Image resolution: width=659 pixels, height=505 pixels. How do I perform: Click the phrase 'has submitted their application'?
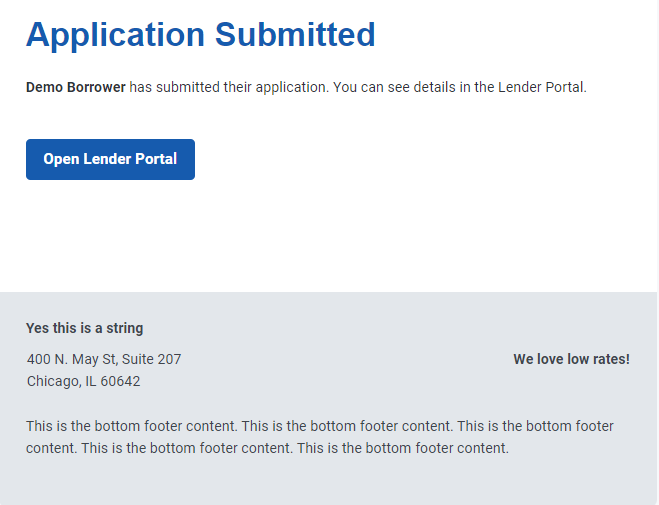tap(229, 87)
